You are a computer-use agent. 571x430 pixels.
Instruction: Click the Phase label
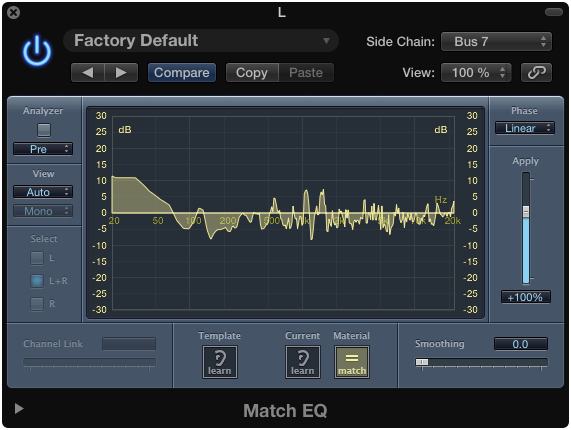pyautogui.click(x=524, y=111)
